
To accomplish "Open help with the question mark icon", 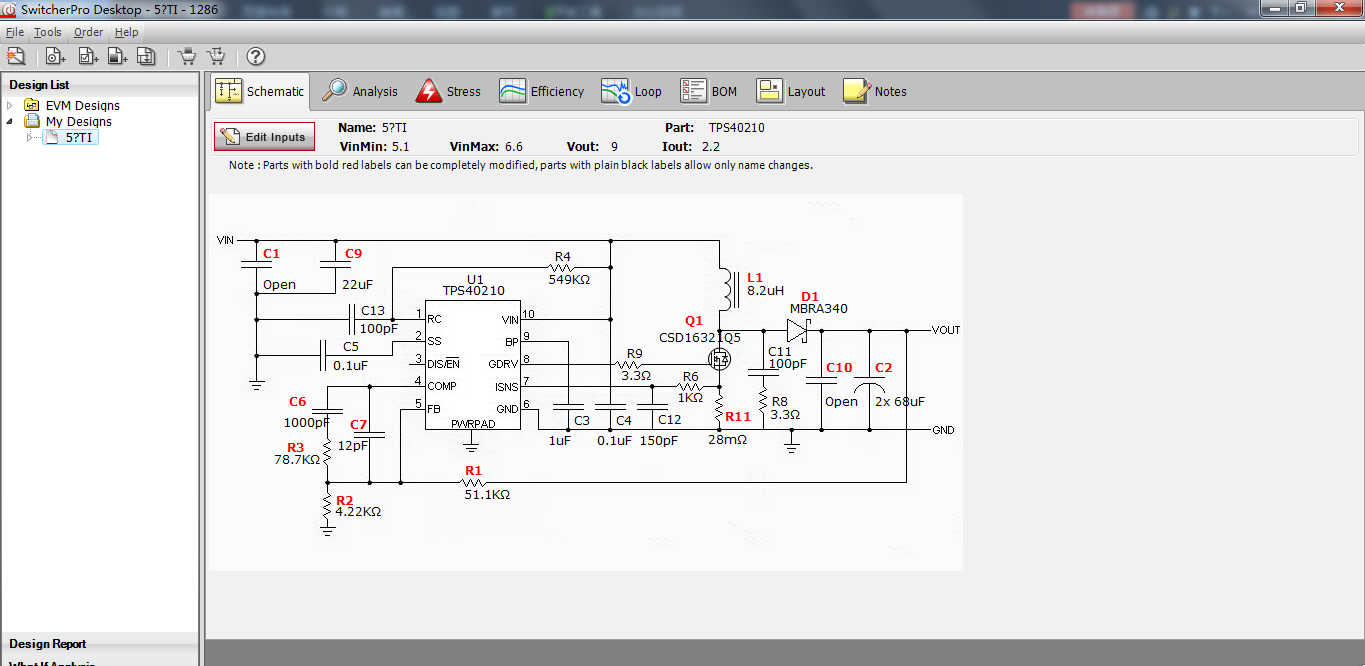I will 256,56.
